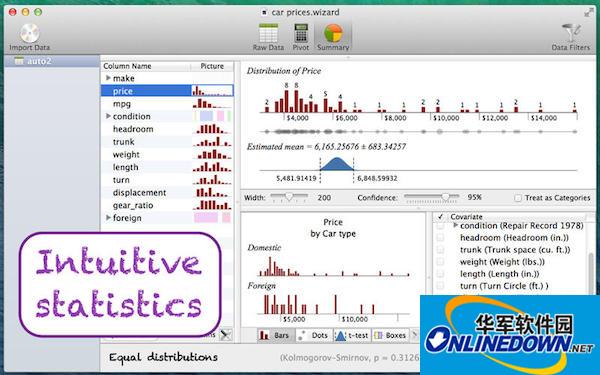Select the mpg column row
The image size is (600, 375).
[x=167, y=104]
